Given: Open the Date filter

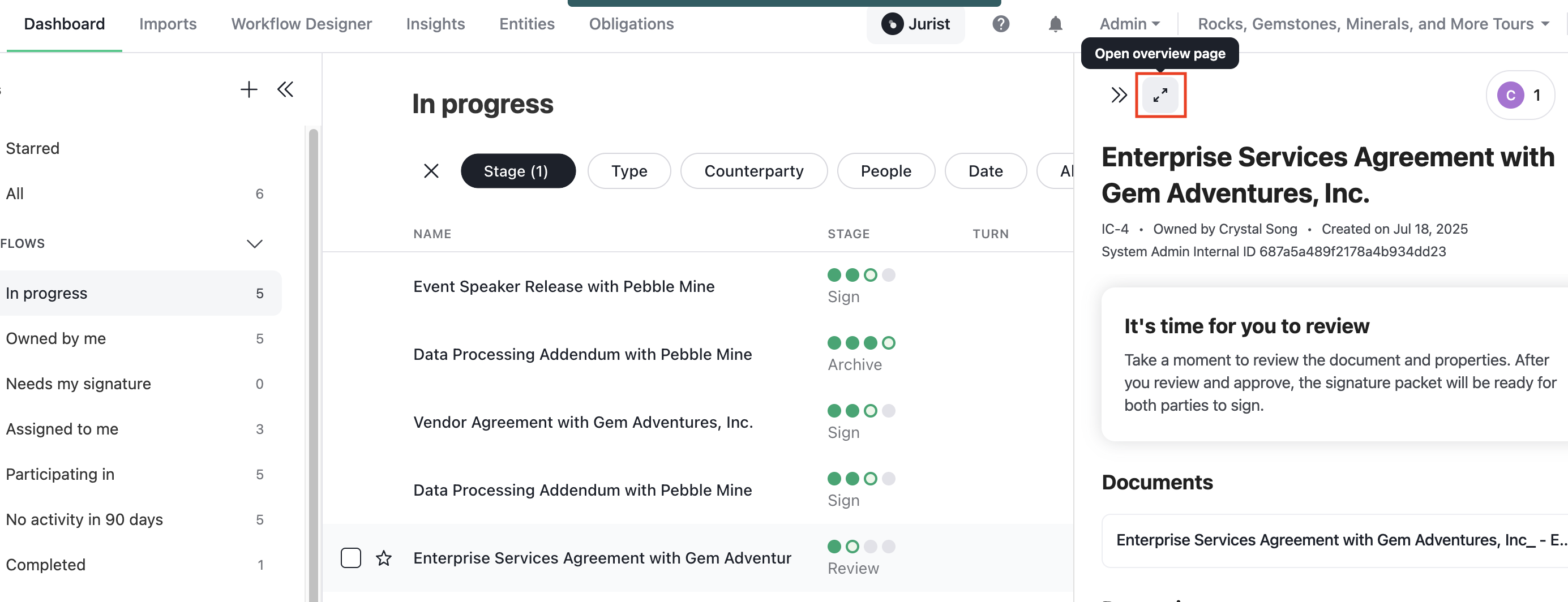Looking at the screenshot, I should pos(986,171).
